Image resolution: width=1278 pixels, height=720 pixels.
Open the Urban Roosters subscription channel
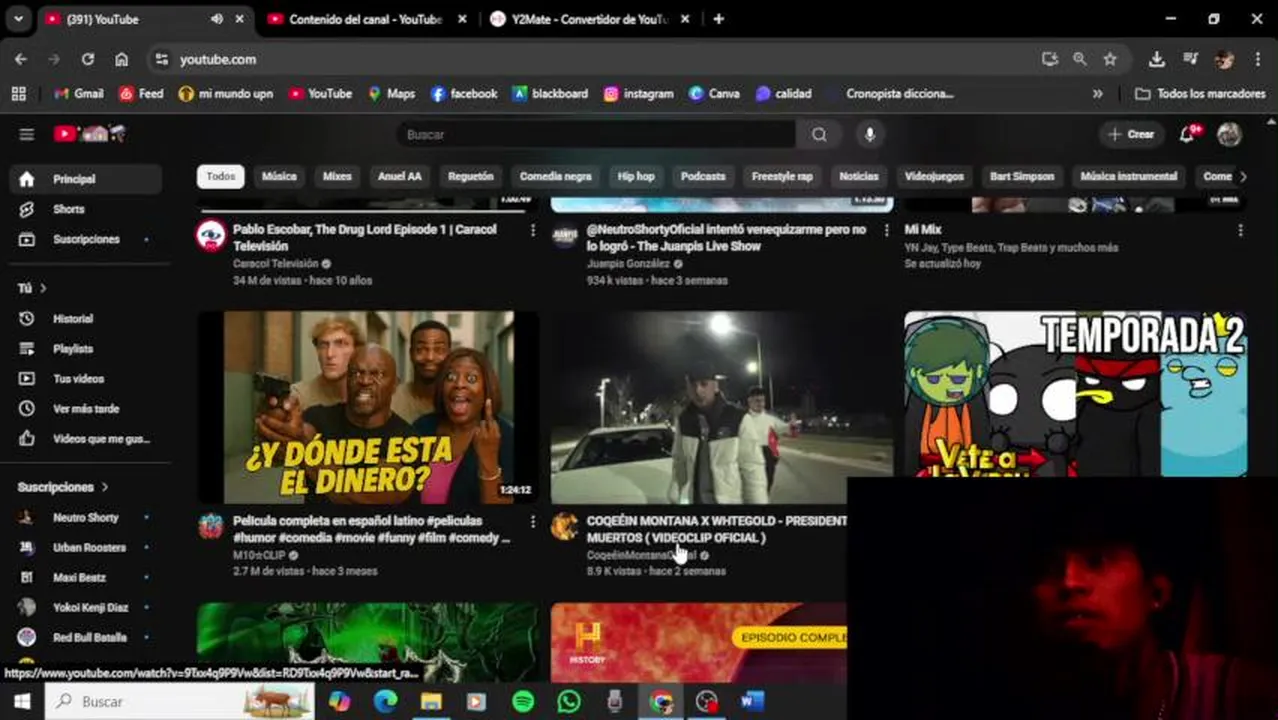85,547
